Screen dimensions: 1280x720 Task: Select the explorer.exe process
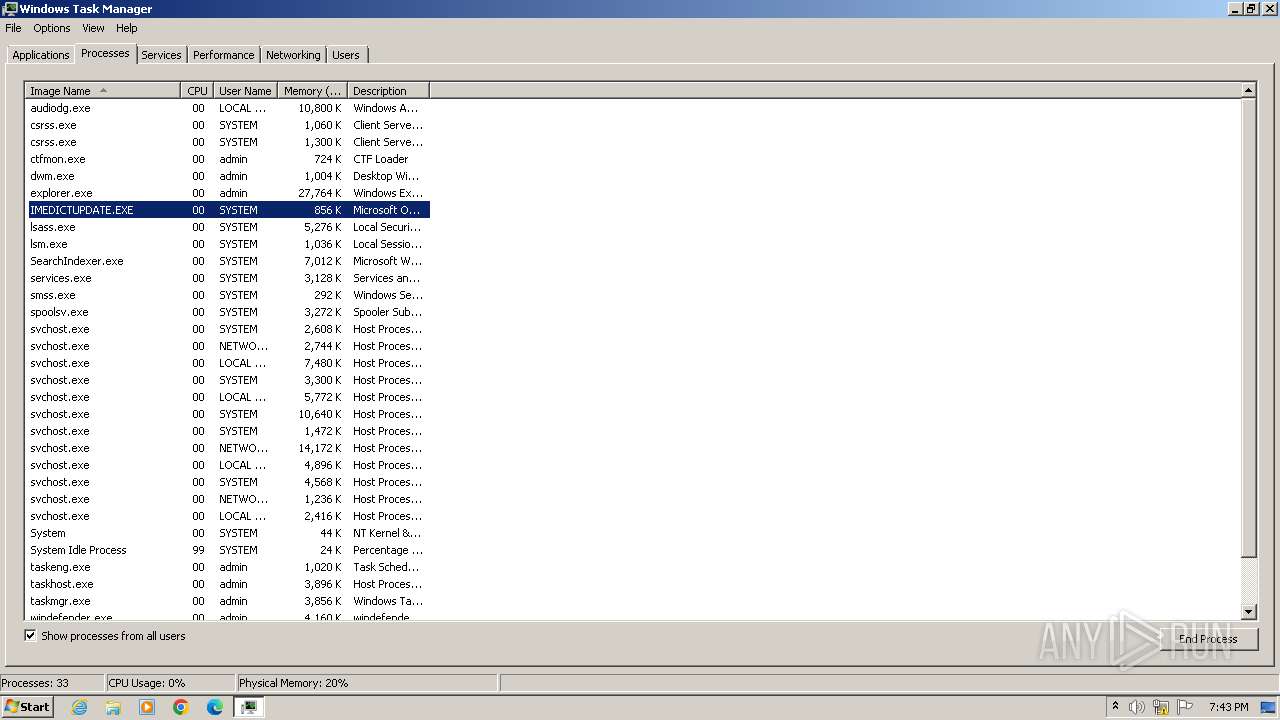point(228,193)
